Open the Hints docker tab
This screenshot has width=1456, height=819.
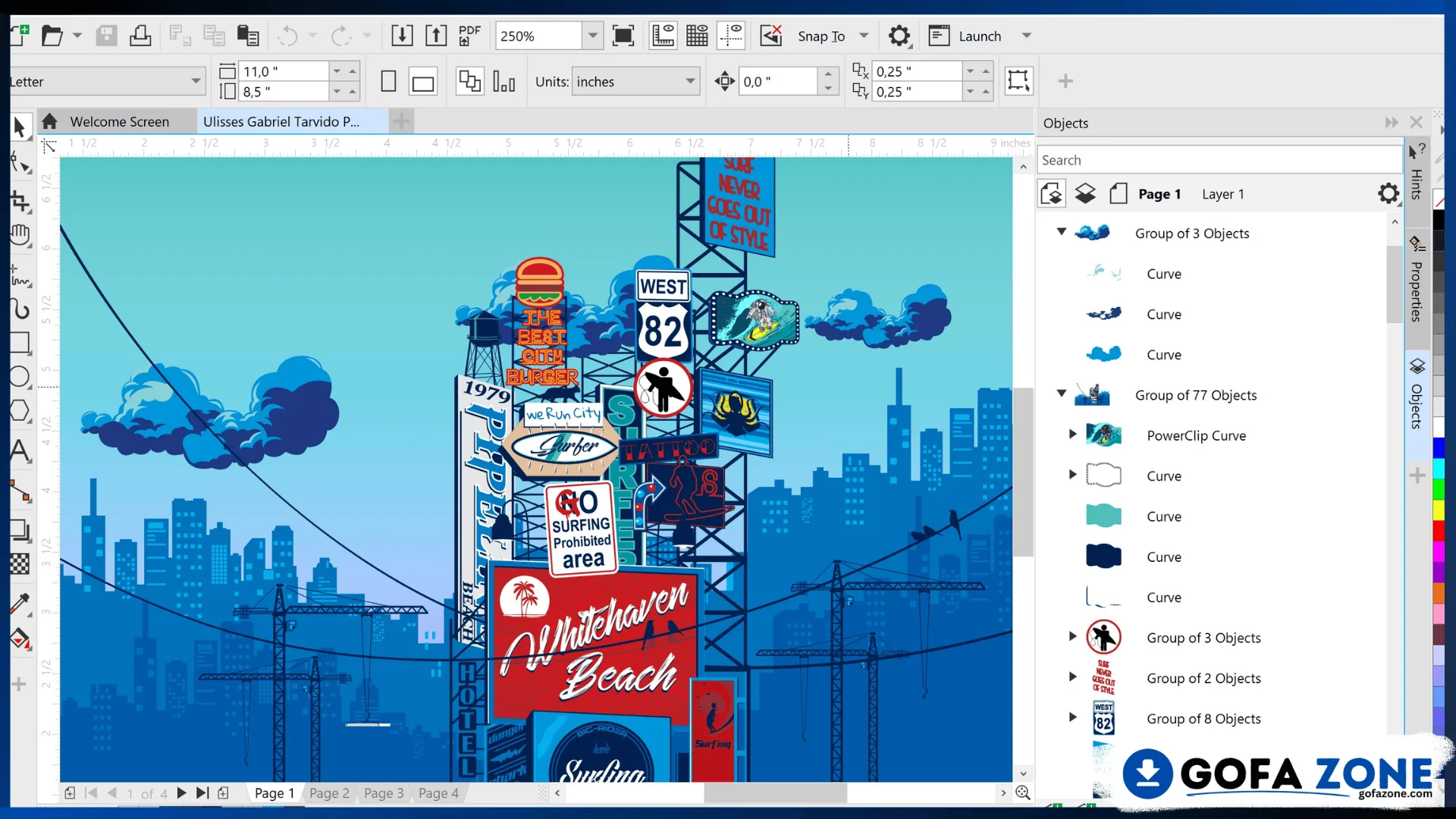tap(1417, 173)
